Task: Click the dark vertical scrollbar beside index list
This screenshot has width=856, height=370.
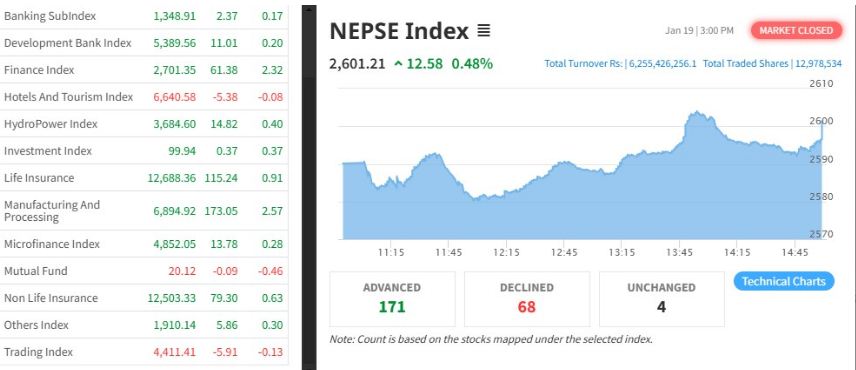Action: tap(309, 187)
